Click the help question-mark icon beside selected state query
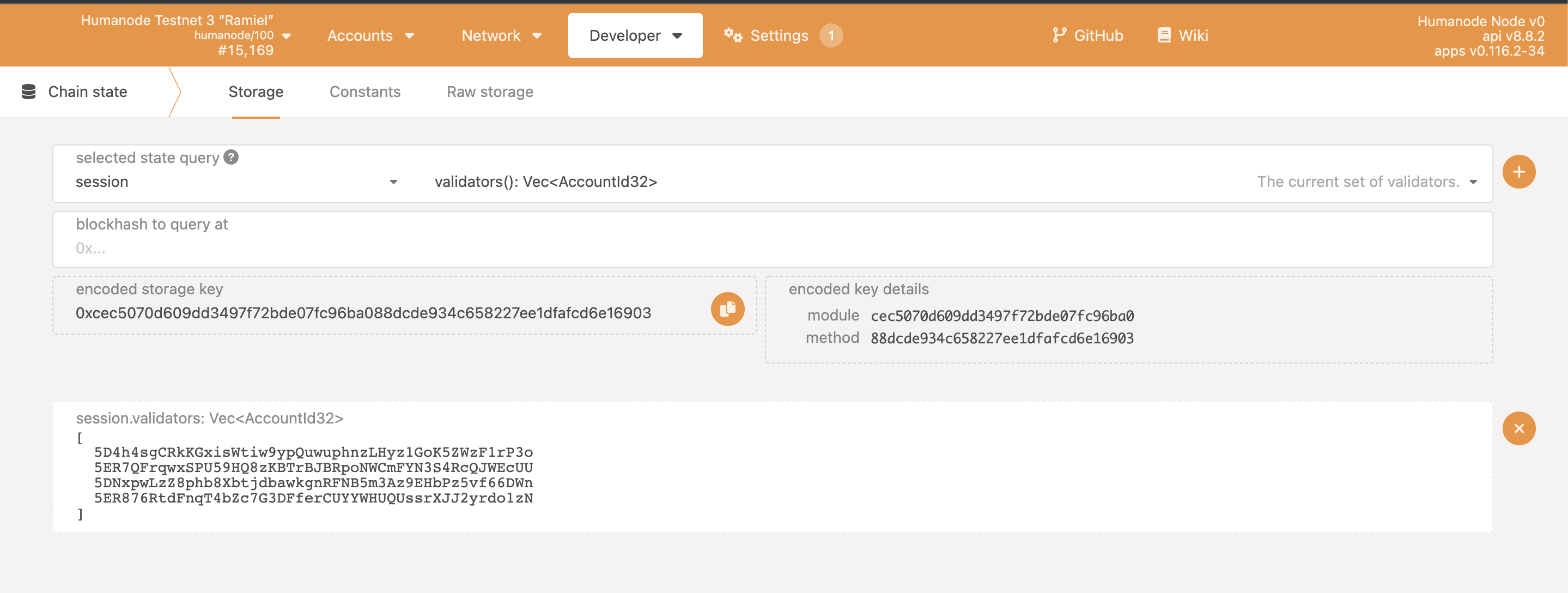The width and height of the screenshot is (1568, 593). [x=230, y=157]
